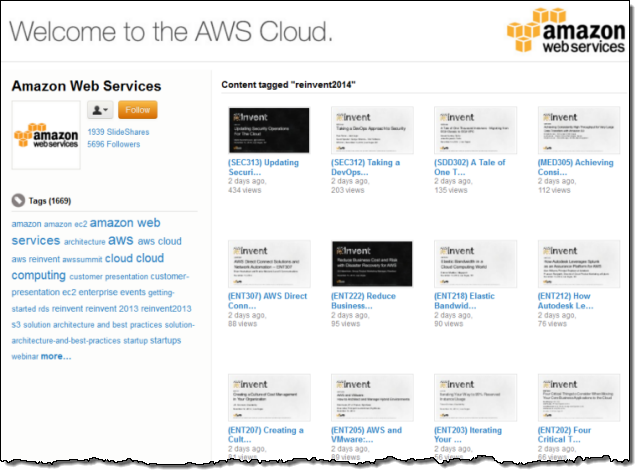Image resolution: width=641 pixels, height=475 pixels.
Task: Click the 'Content tagged "reinvent2014"' heading
Action: 288,85
